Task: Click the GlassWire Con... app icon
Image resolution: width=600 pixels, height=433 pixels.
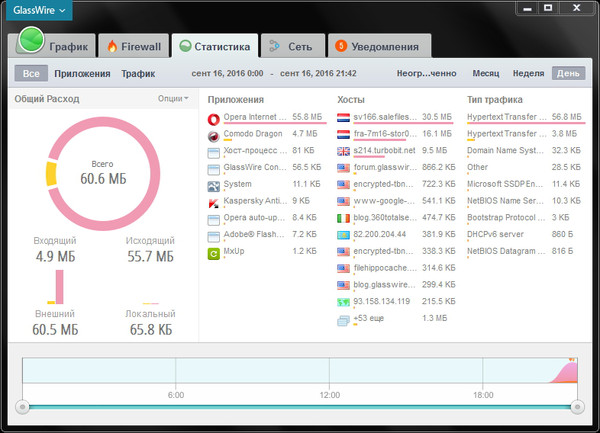Action: [x=214, y=169]
